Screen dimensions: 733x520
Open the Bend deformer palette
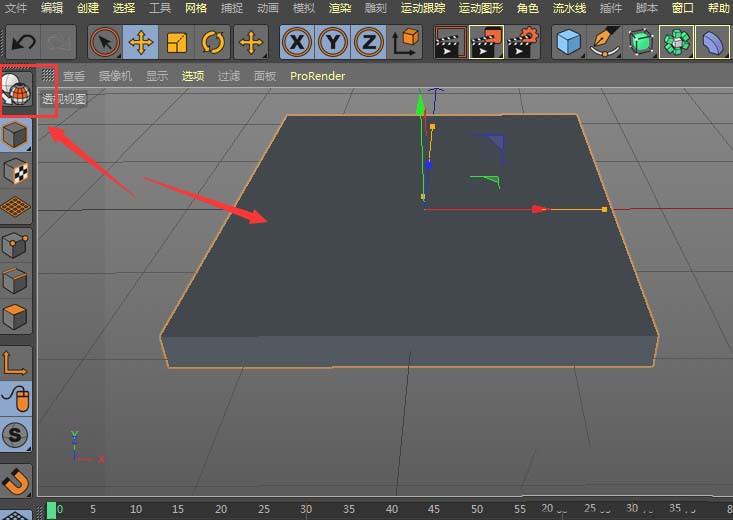coord(713,43)
